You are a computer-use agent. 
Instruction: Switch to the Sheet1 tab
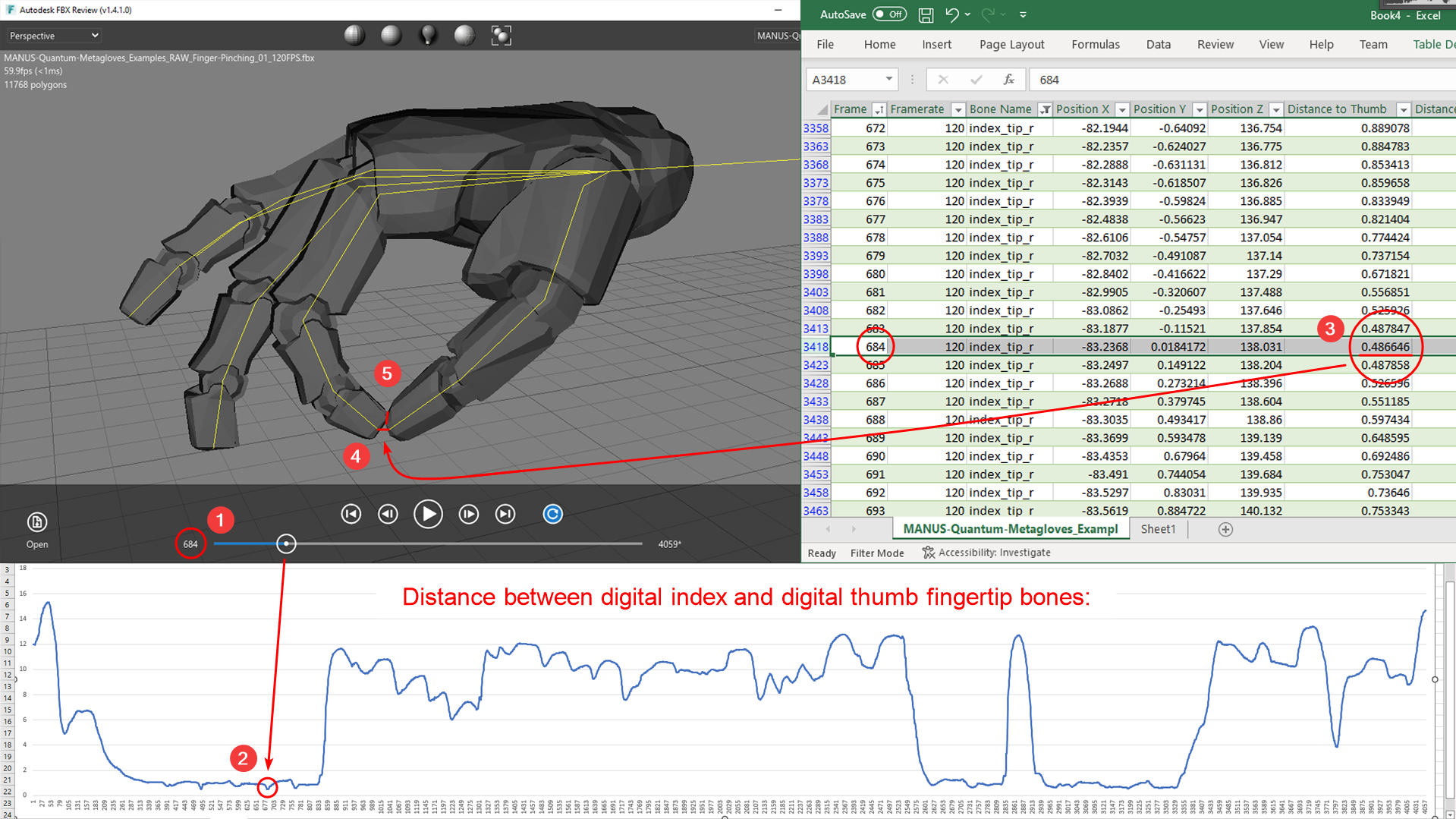click(x=1157, y=529)
